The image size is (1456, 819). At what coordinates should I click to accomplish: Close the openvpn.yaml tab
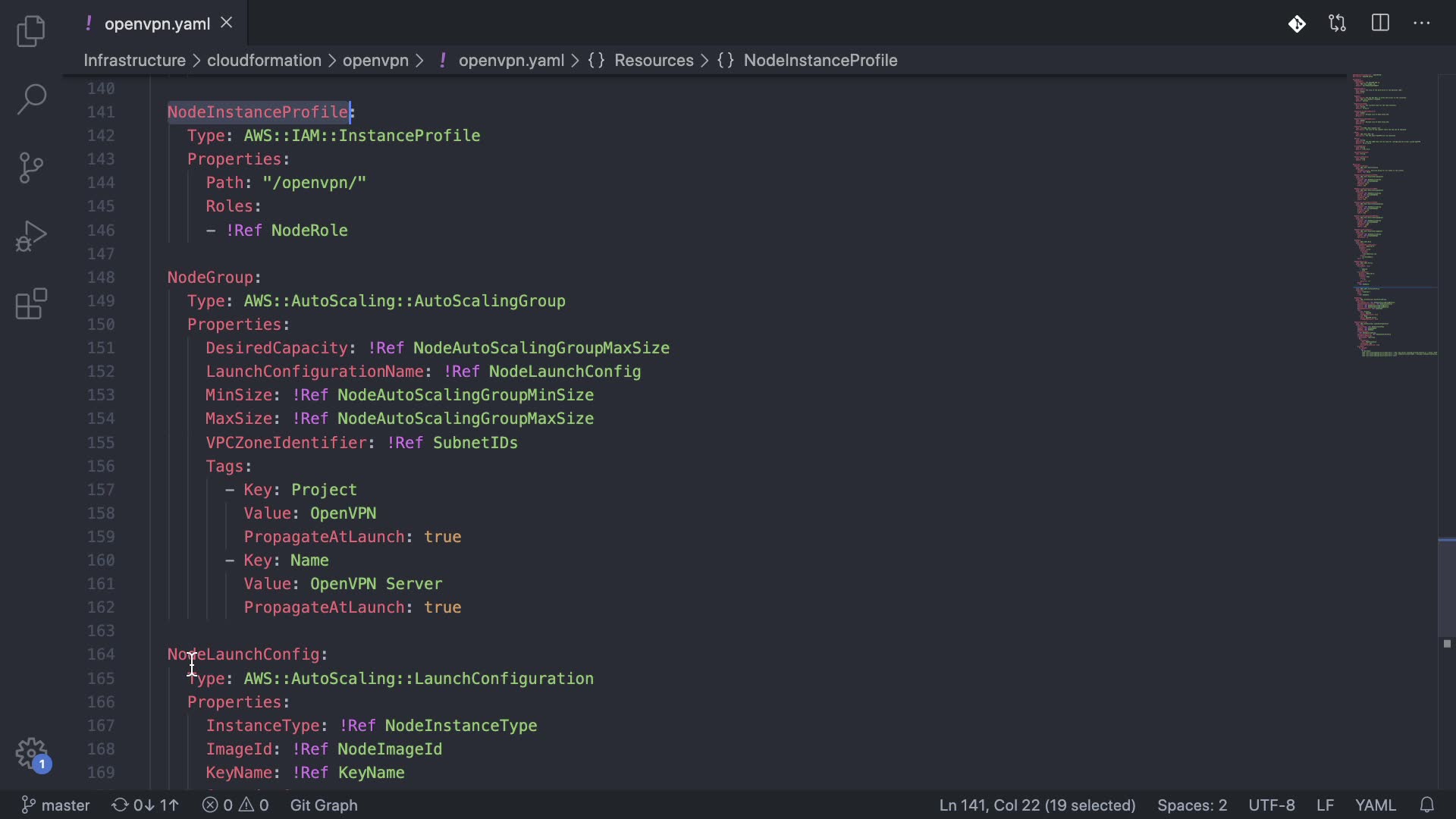tap(226, 24)
